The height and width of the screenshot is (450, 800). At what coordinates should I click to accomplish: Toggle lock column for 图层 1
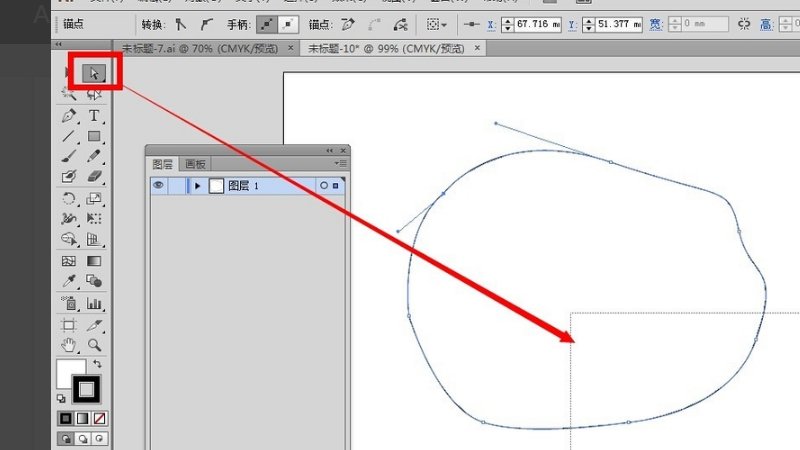(x=177, y=186)
